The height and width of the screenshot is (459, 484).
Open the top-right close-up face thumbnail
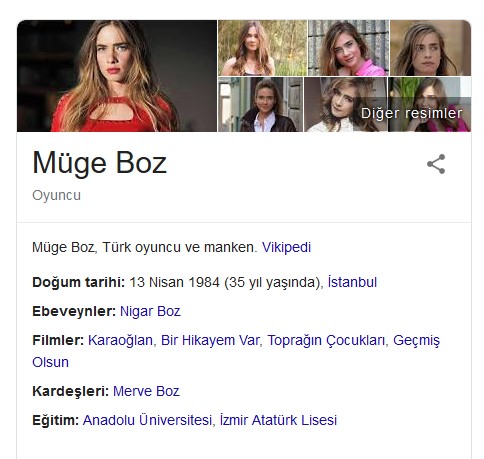[430, 48]
